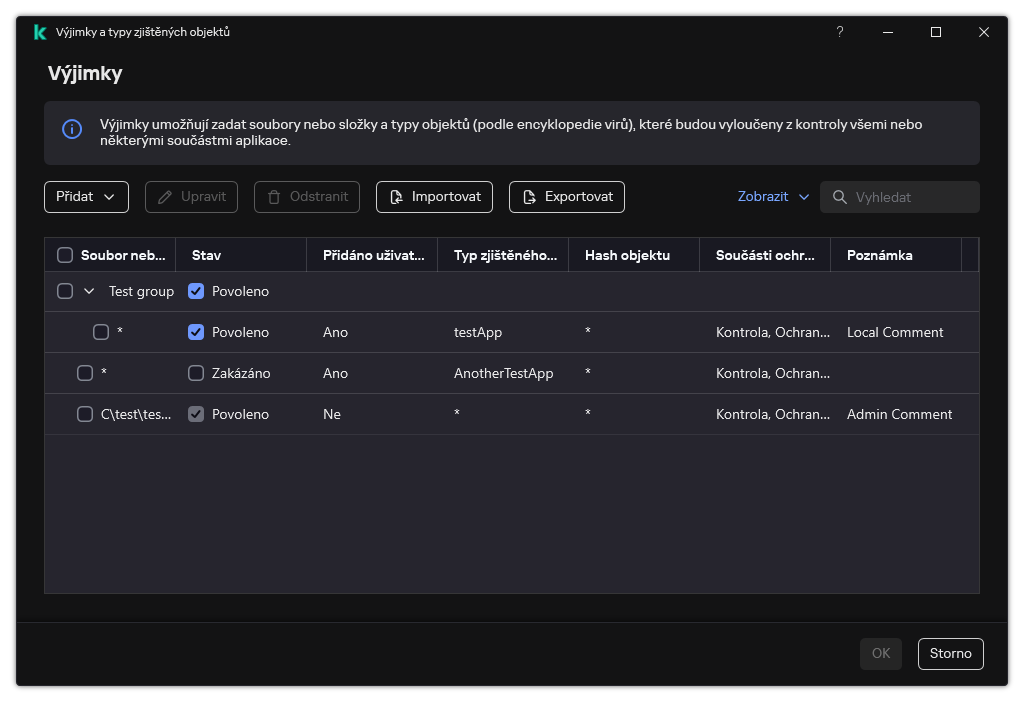
Task: Open the Přidat dropdown menu
Action: tap(86, 197)
